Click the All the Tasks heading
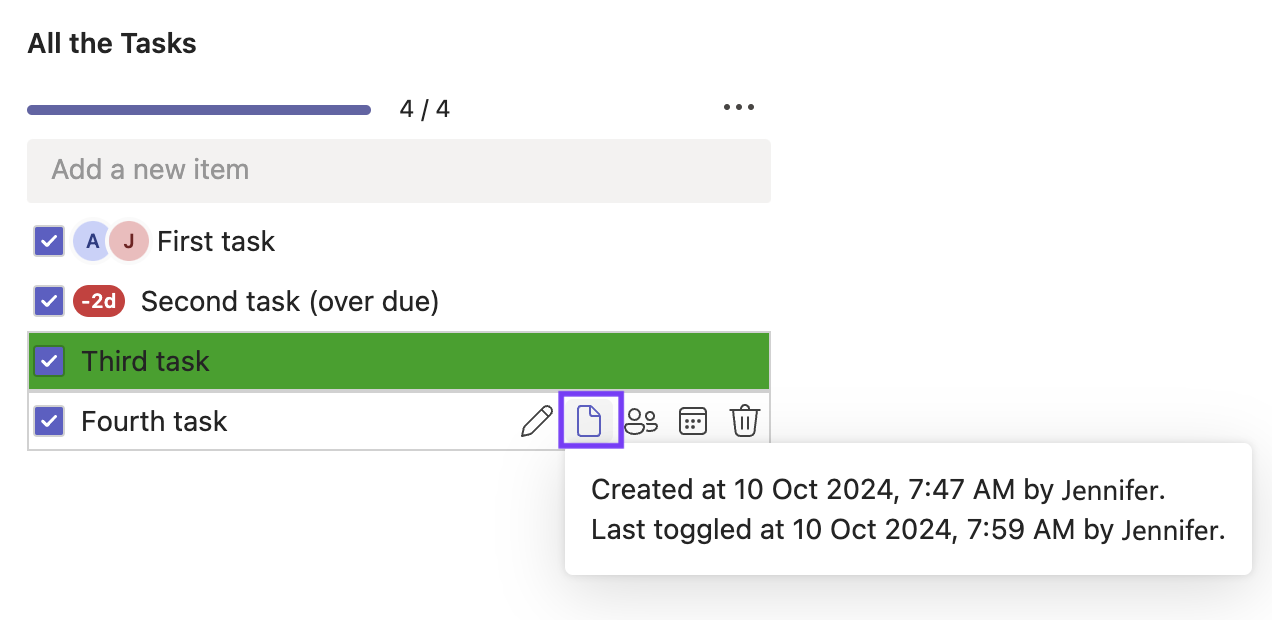This screenshot has height=620, width=1272. [x=112, y=44]
